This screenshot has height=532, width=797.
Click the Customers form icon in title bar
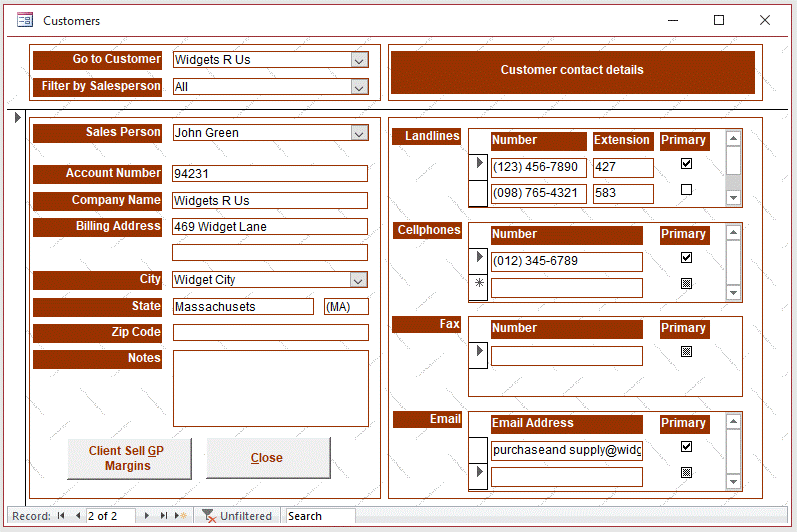[x=24, y=20]
